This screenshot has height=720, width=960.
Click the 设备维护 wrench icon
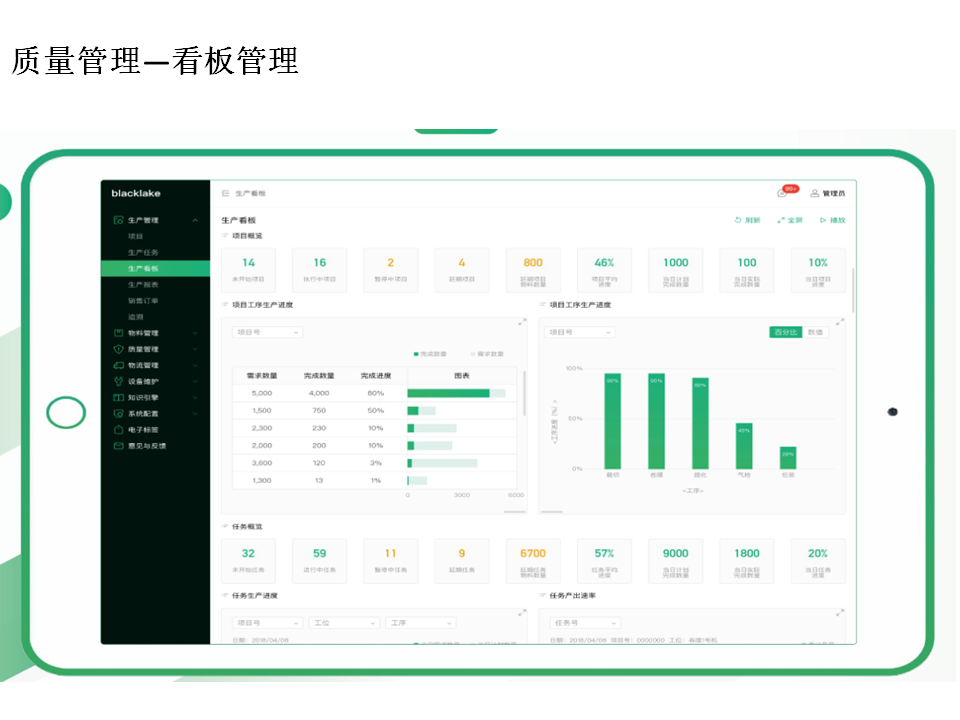pos(118,381)
